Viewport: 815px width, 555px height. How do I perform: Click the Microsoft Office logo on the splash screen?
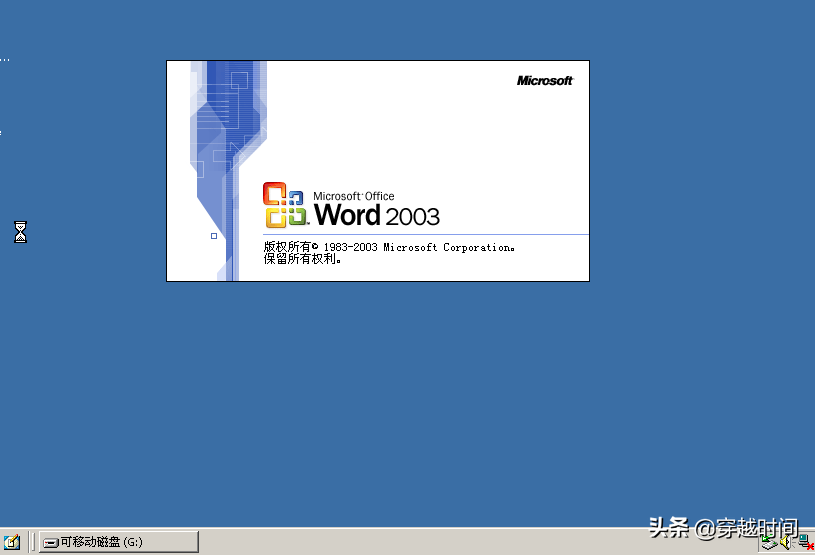(x=285, y=205)
